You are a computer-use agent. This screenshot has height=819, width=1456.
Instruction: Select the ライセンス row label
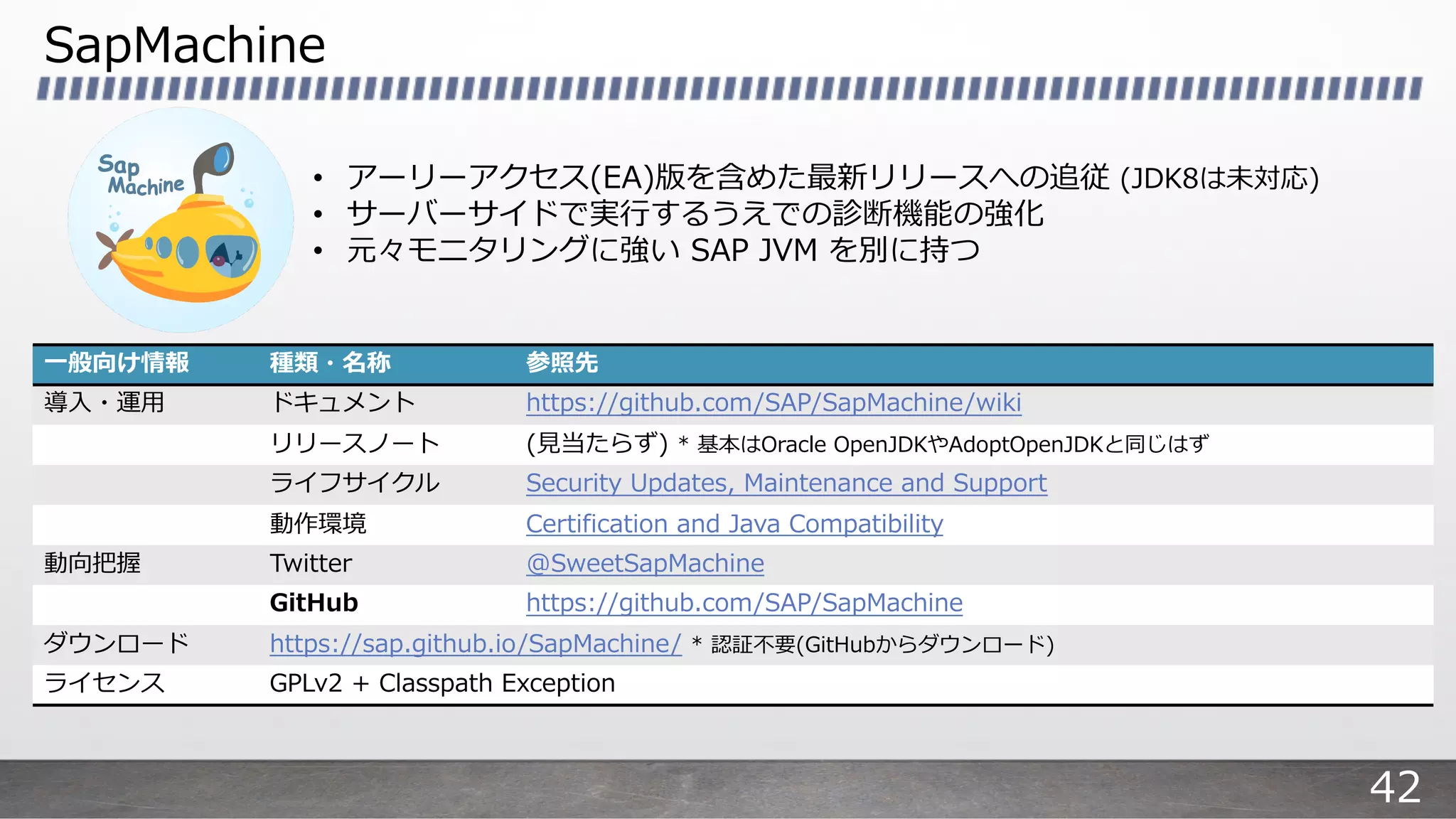click(x=105, y=683)
